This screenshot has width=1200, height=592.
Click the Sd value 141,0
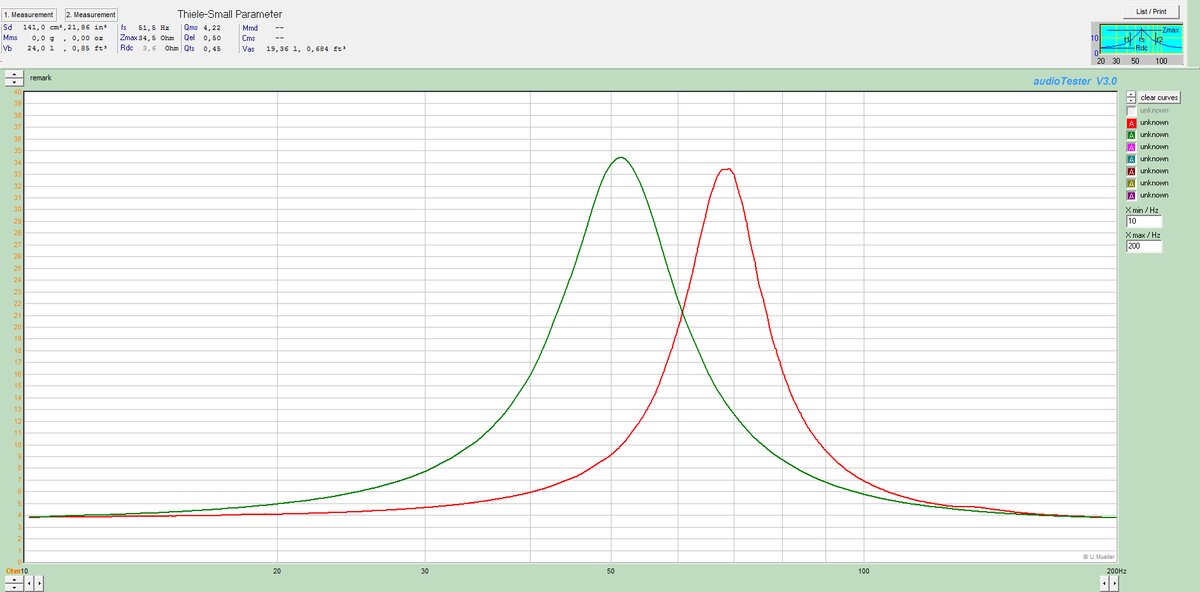pos(36,28)
